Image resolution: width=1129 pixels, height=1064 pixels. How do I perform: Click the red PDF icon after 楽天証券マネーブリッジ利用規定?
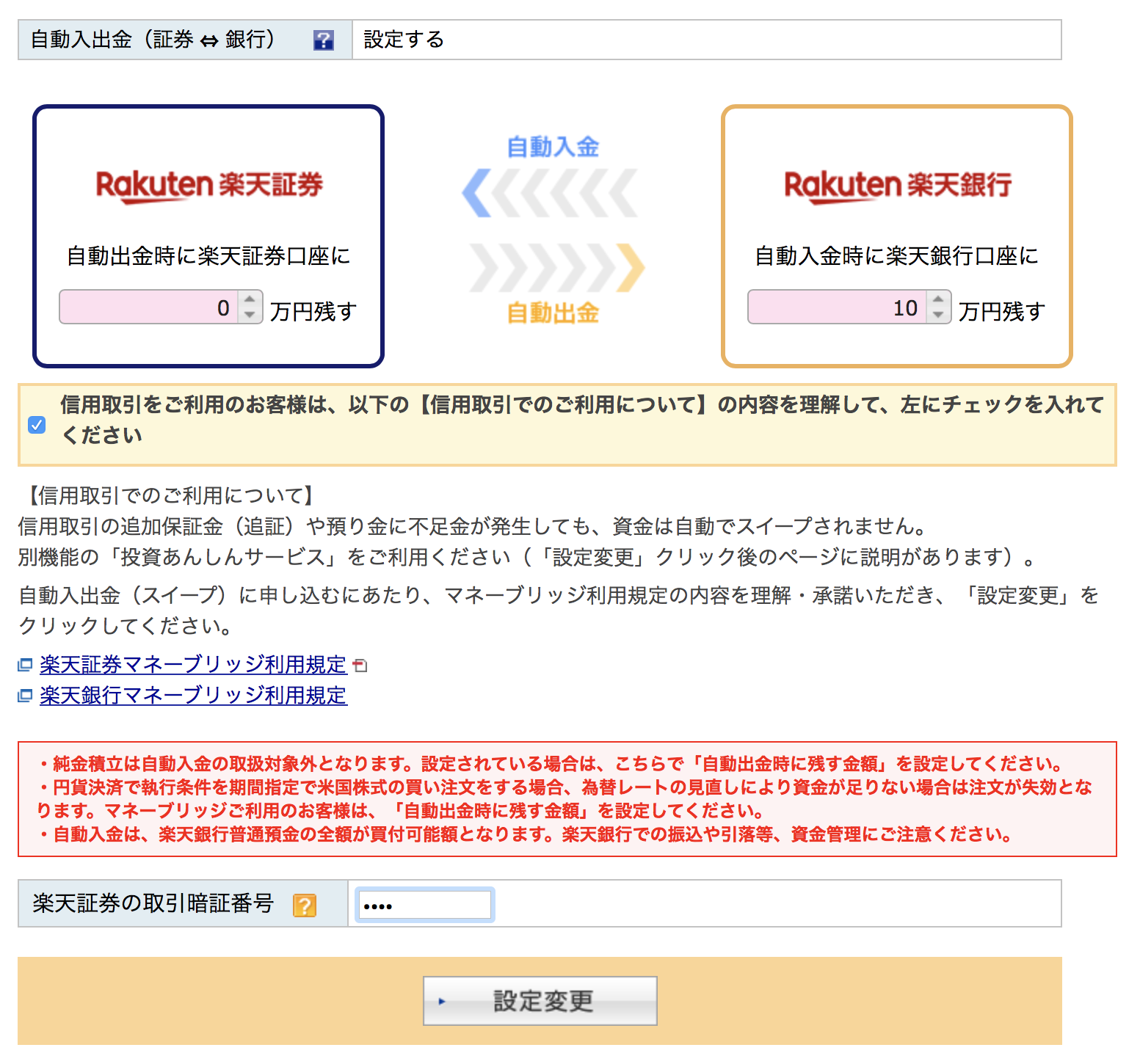pos(360,666)
